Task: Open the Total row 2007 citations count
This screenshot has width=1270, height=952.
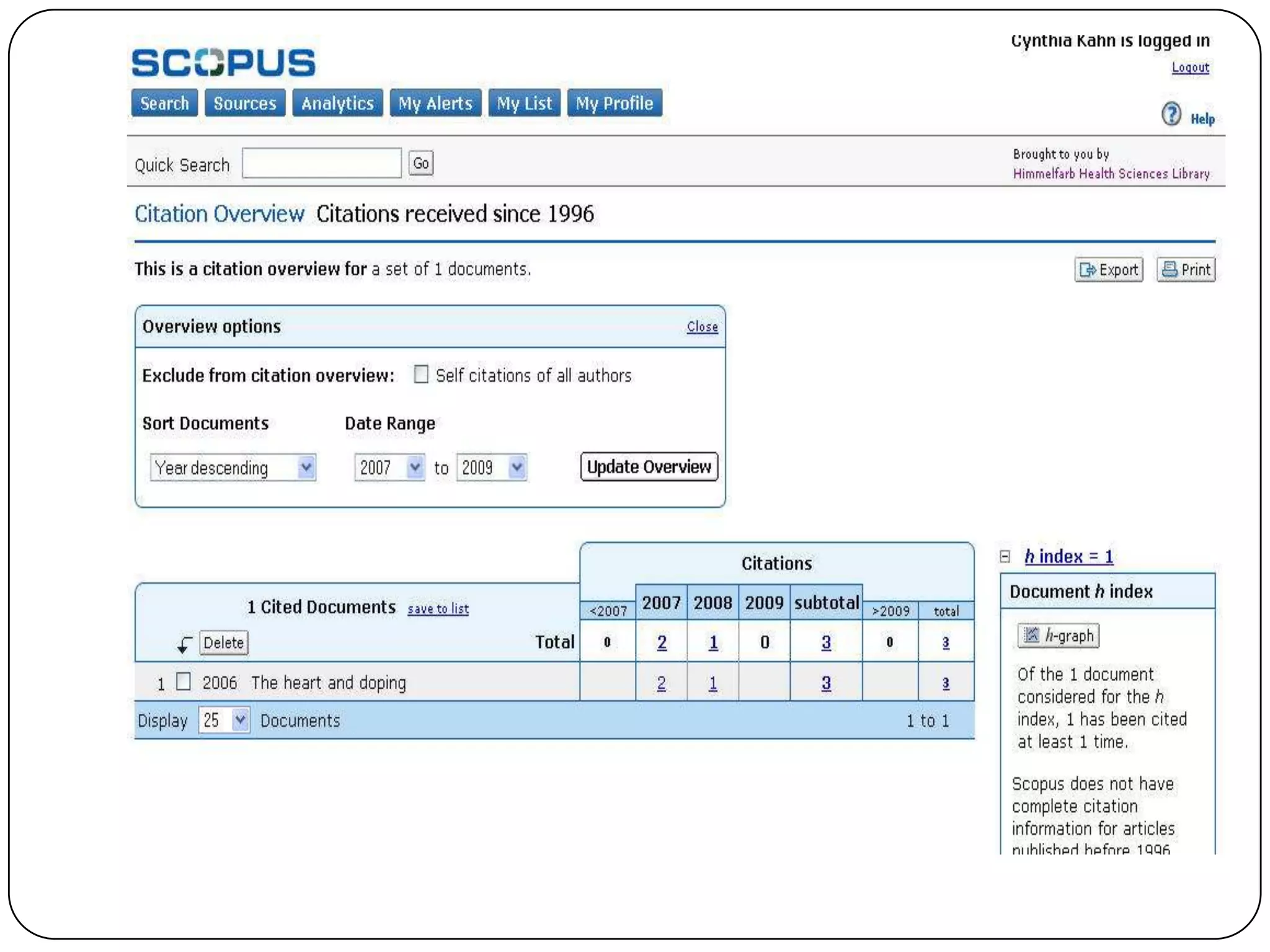Action: (x=662, y=642)
